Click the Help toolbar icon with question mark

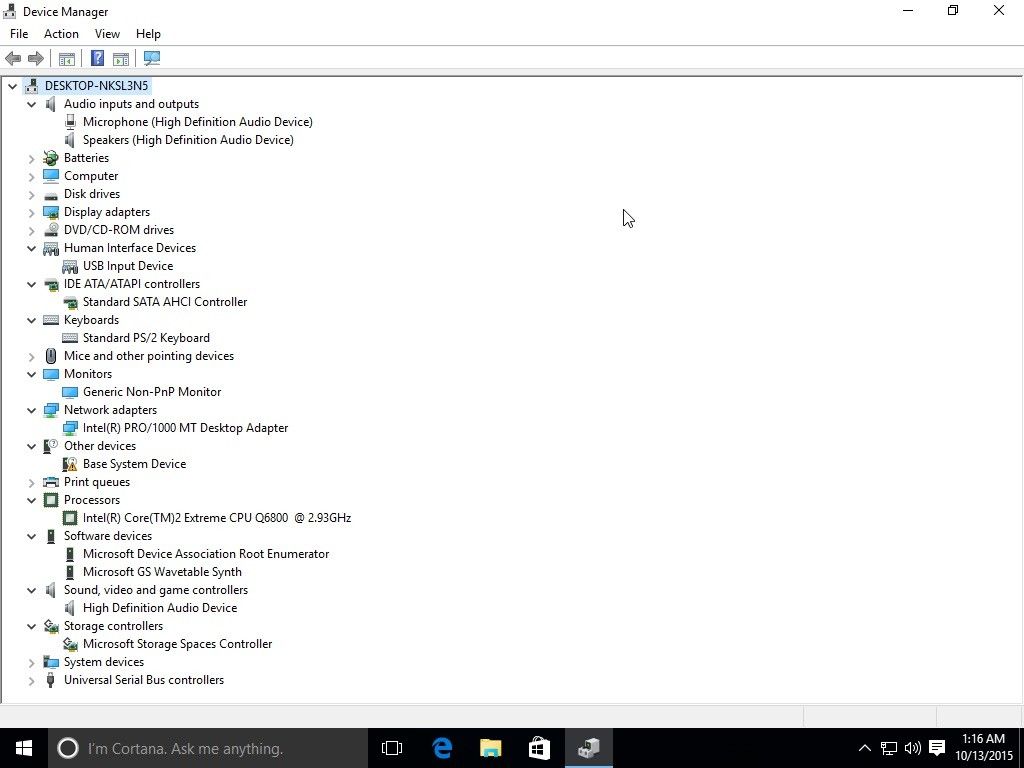(98, 59)
